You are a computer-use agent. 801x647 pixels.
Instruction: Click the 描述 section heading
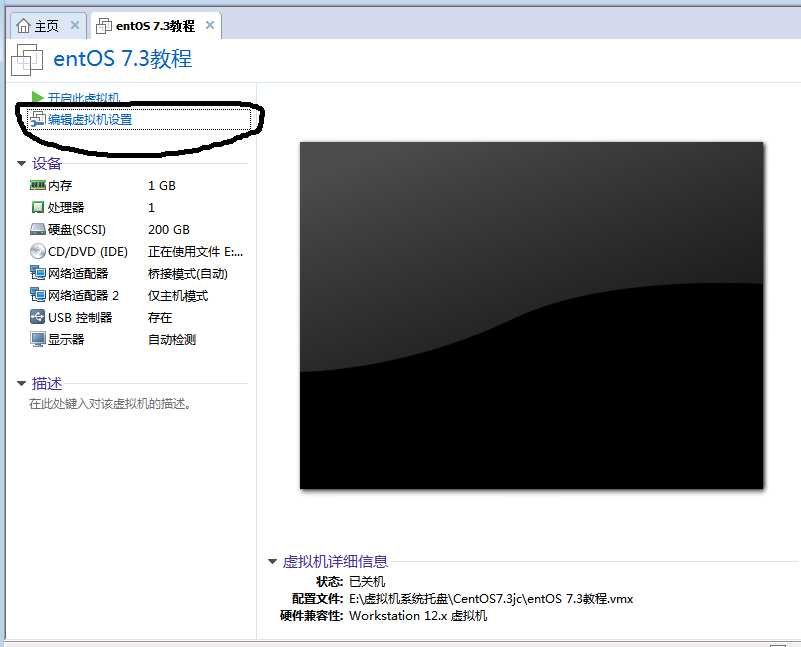point(46,383)
